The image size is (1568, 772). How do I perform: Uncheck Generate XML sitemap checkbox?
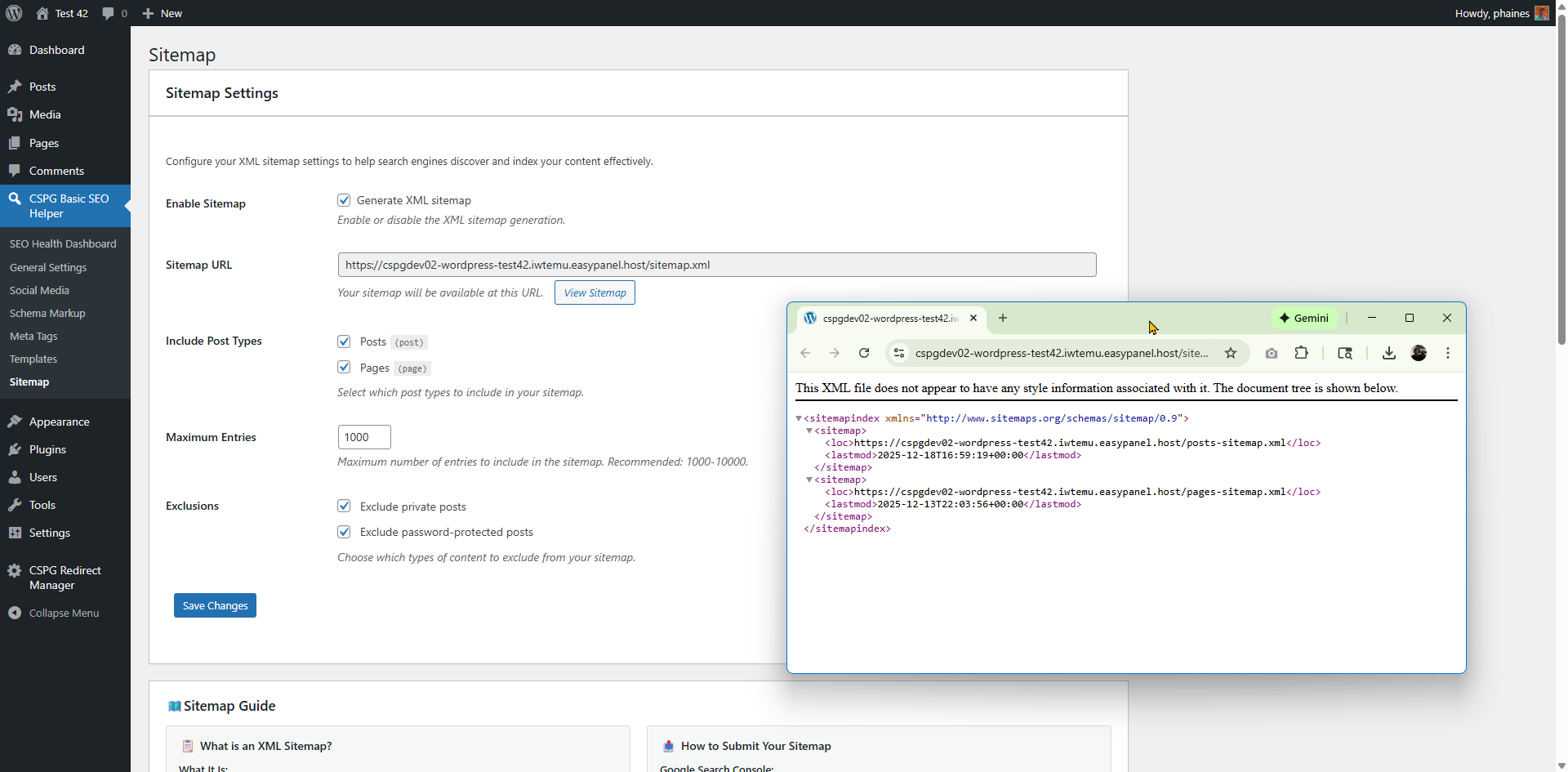coord(344,200)
